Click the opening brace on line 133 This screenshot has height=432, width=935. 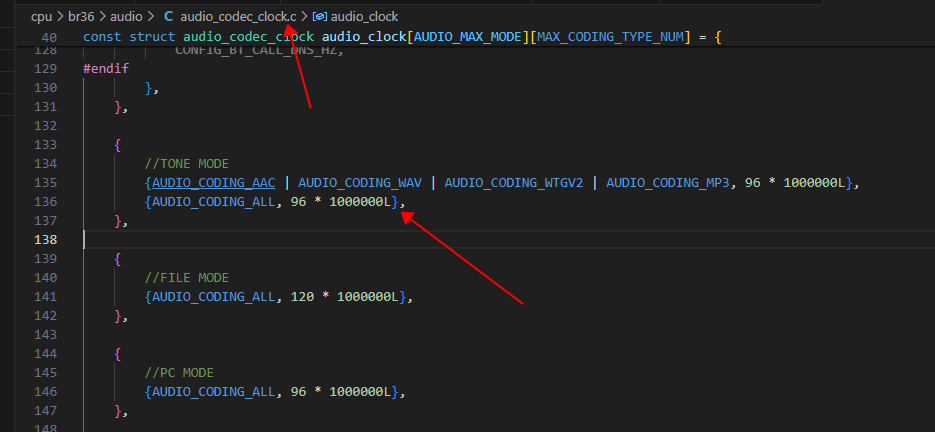pos(118,145)
